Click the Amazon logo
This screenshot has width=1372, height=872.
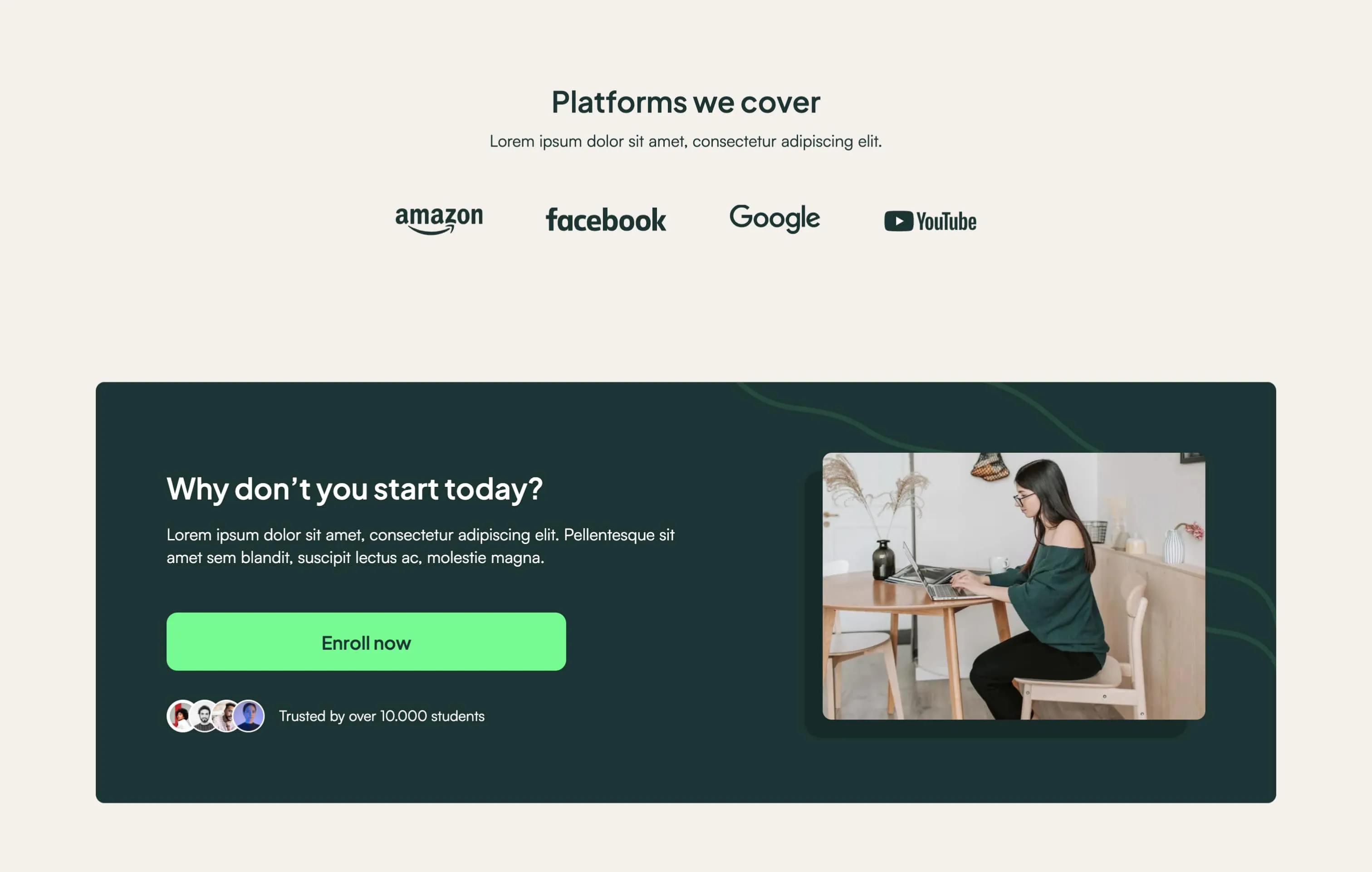click(439, 220)
